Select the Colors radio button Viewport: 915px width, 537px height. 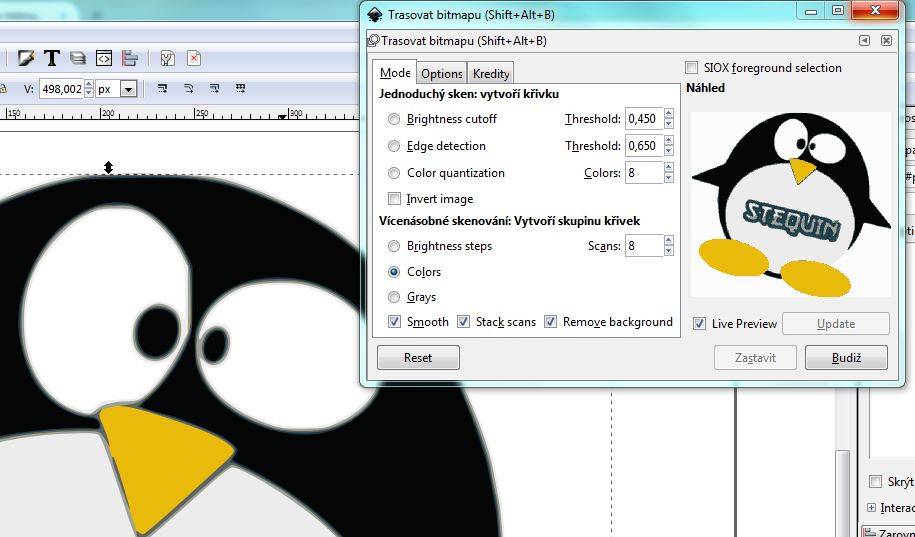[x=394, y=272]
